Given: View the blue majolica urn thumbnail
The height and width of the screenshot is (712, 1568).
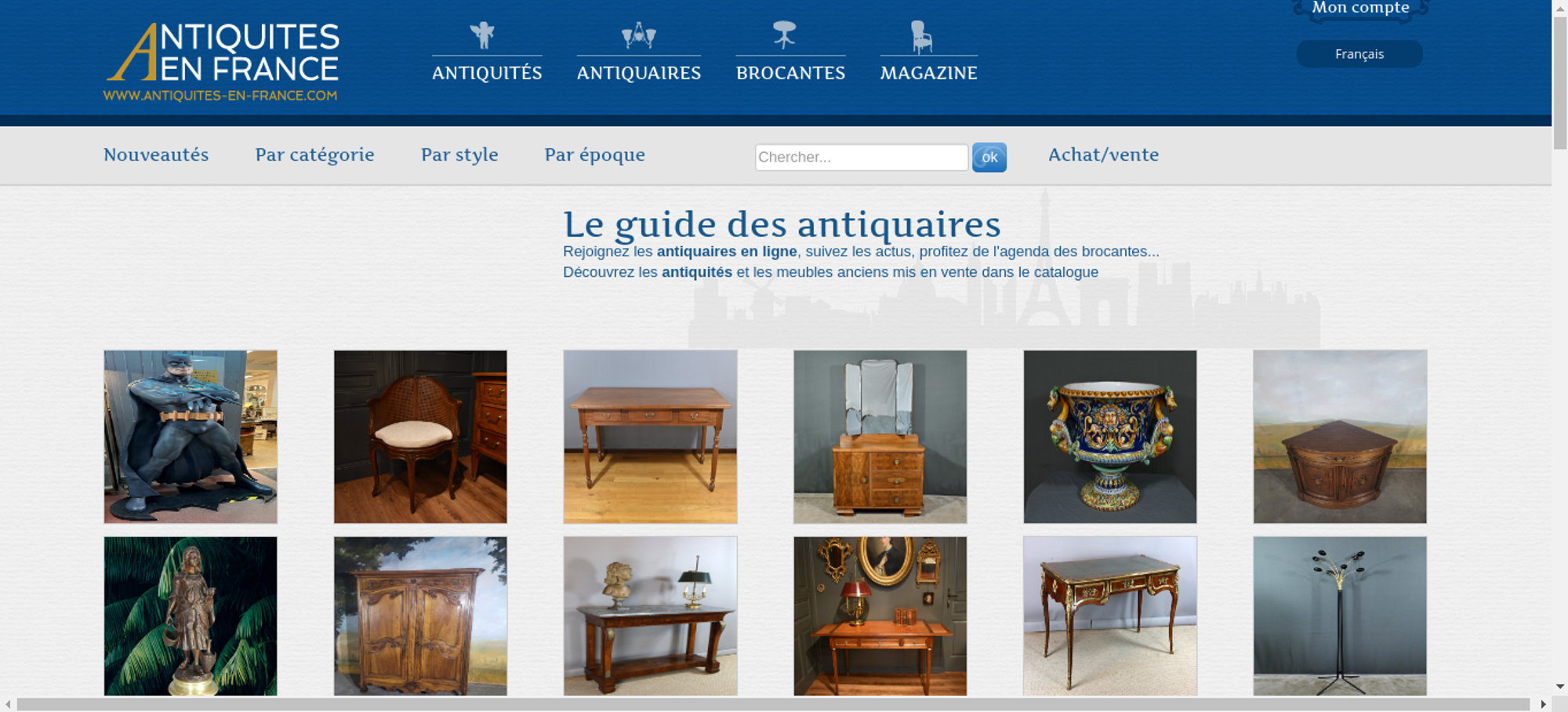Looking at the screenshot, I should tap(1110, 437).
